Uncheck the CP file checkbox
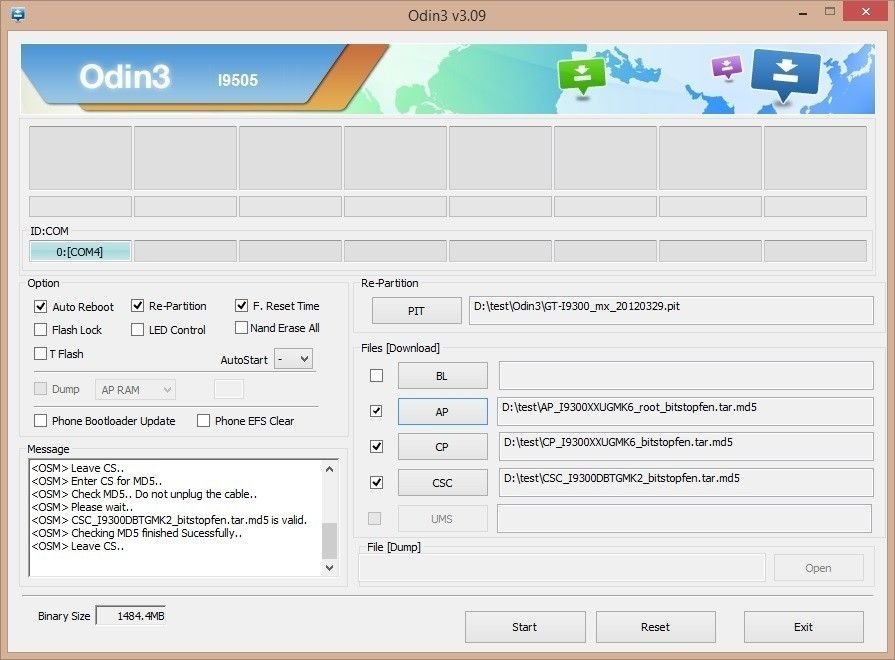The width and height of the screenshot is (895, 660). coord(376,446)
